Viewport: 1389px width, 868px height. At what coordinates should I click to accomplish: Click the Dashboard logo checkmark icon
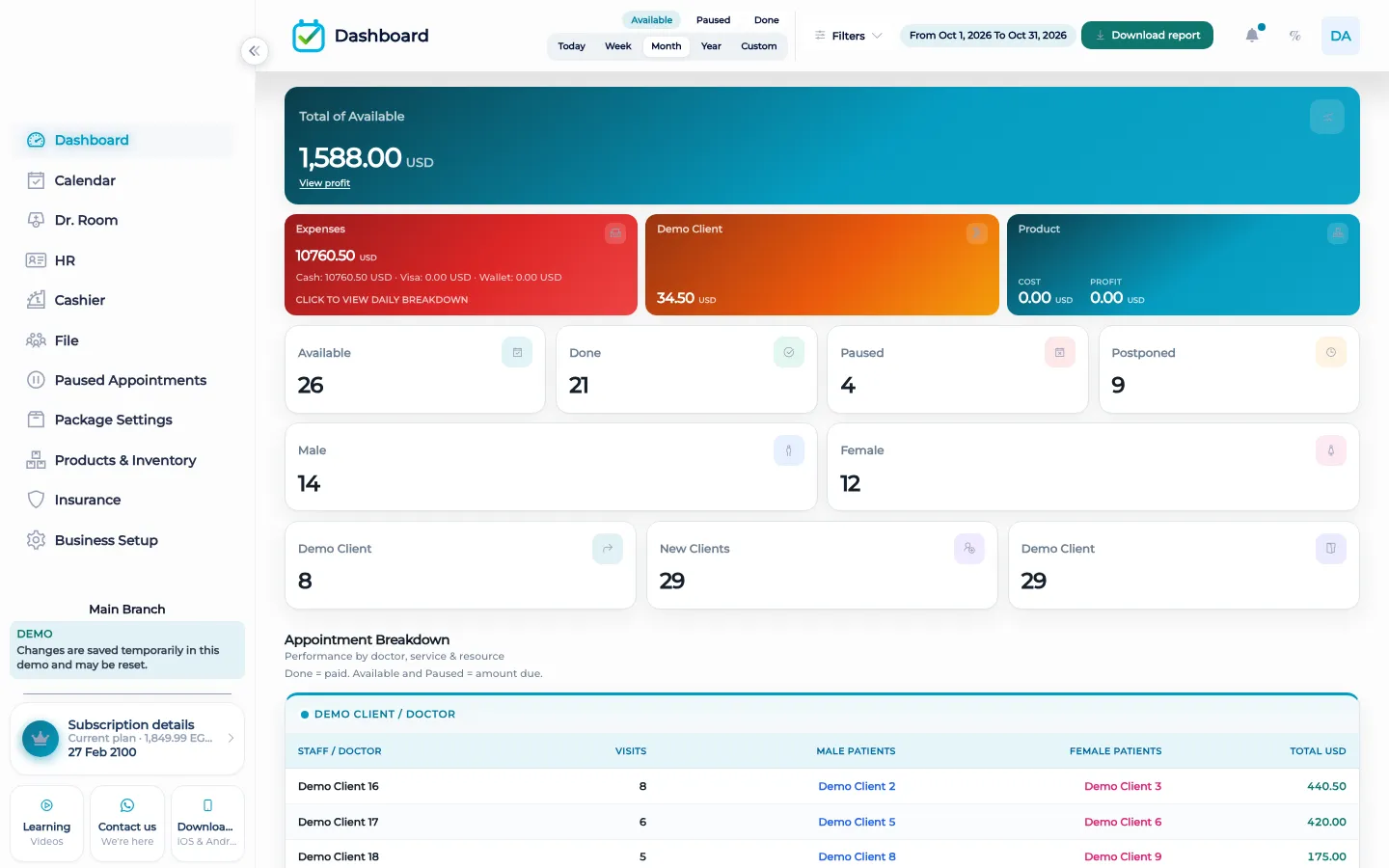coord(309,36)
